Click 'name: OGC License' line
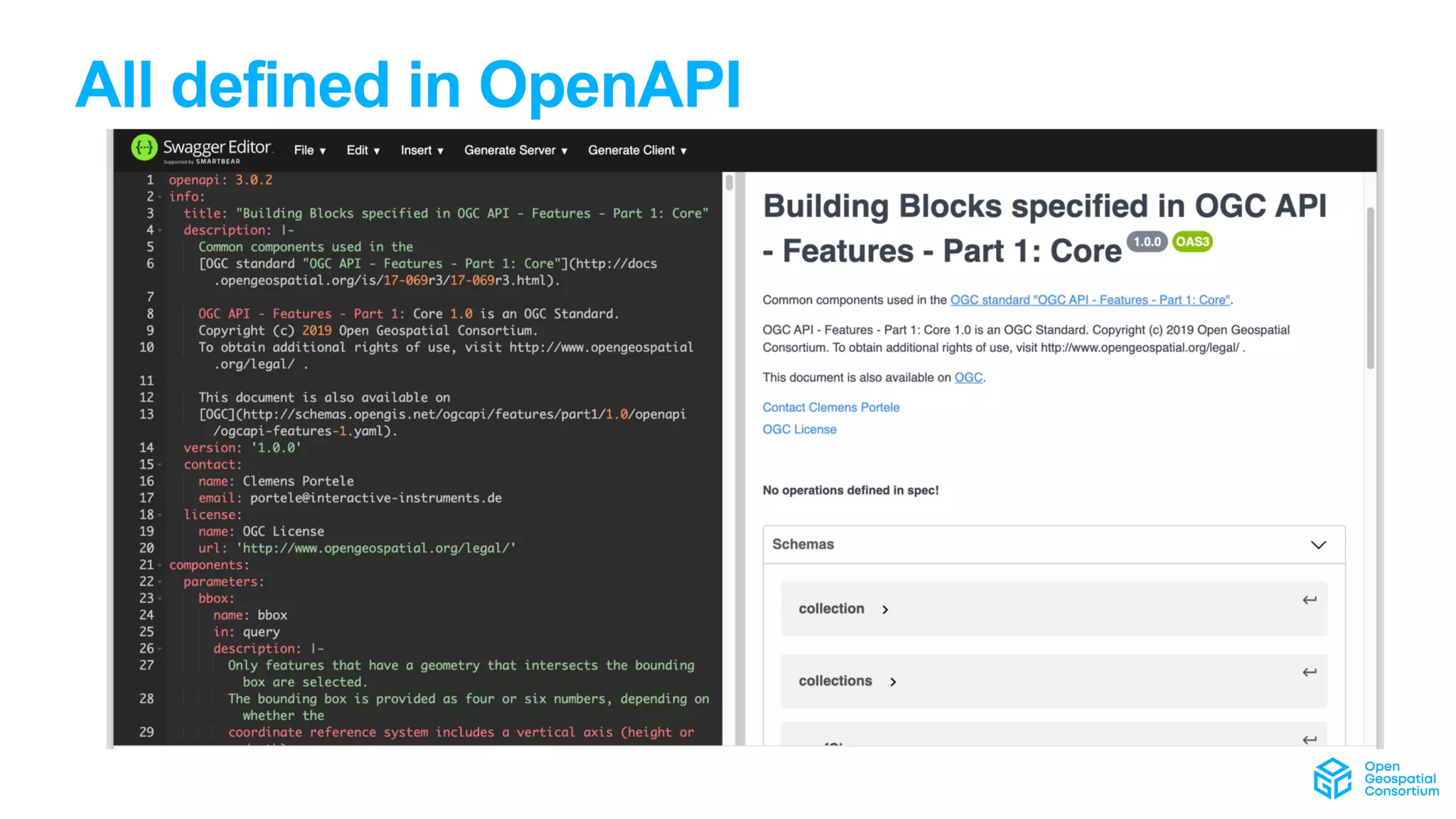This screenshot has width=1456, height=819. (261, 532)
